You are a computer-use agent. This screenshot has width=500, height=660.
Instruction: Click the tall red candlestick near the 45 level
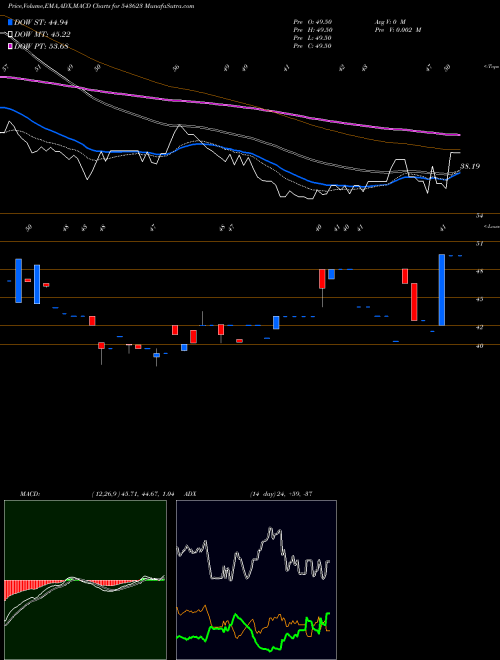coord(414,302)
